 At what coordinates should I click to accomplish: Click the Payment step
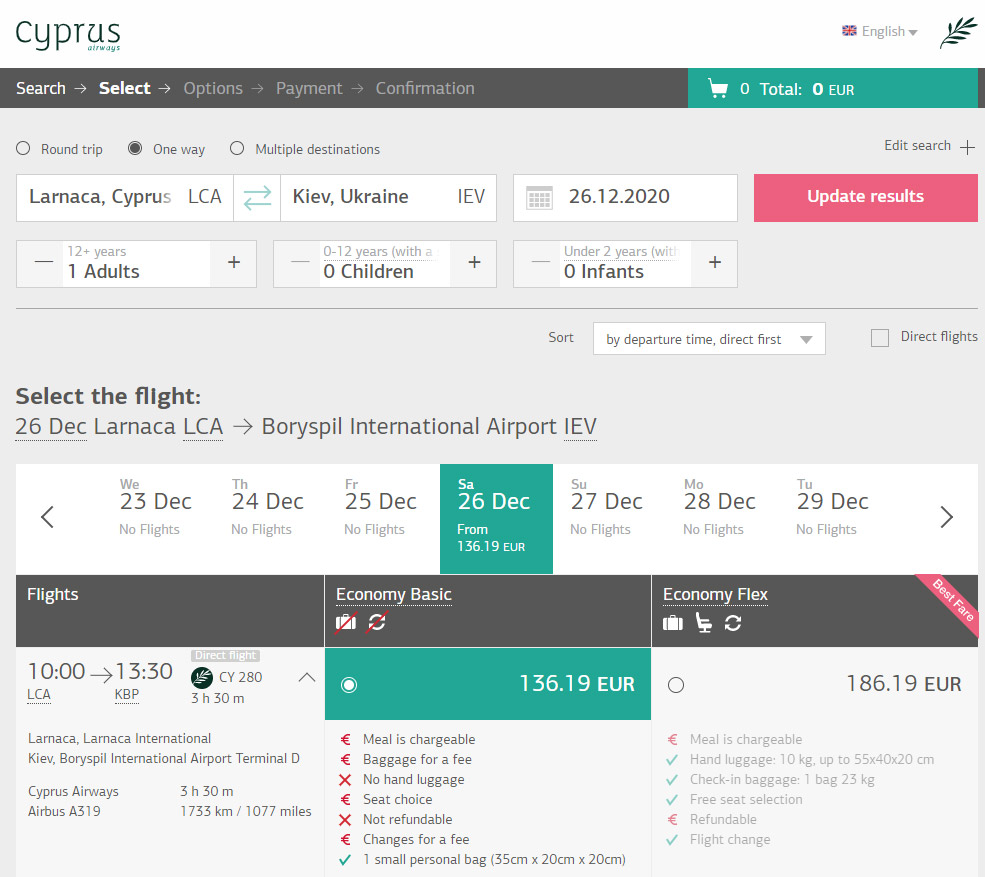click(309, 89)
